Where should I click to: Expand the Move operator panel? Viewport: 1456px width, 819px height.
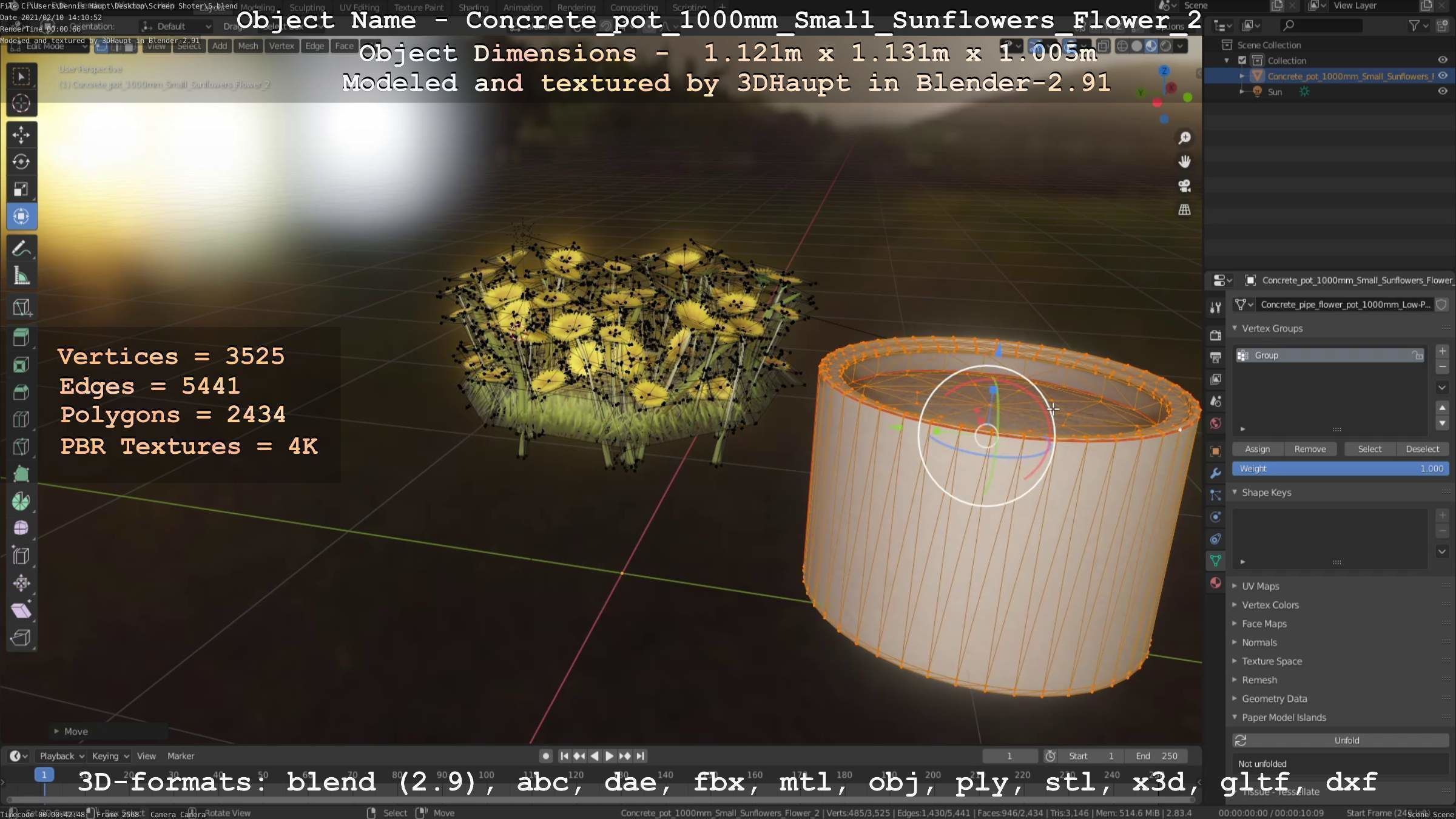pos(56,732)
